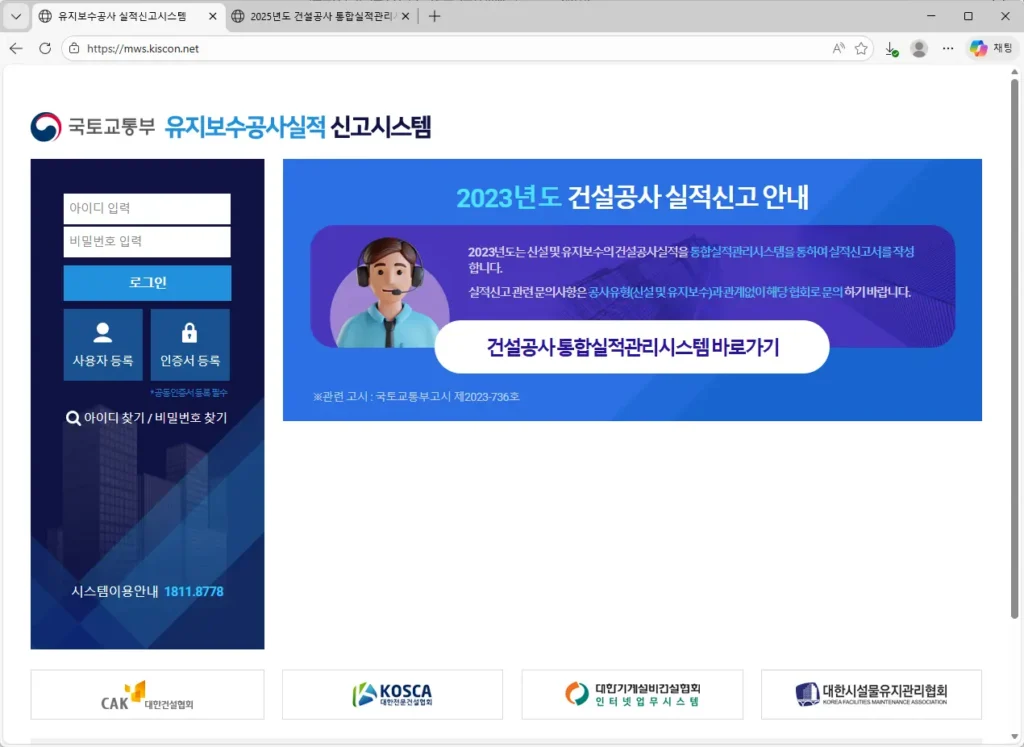Image resolution: width=1024 pixels, height=747 pixels.
Task: Open a new browser tab
Action: tap(434, 16)
